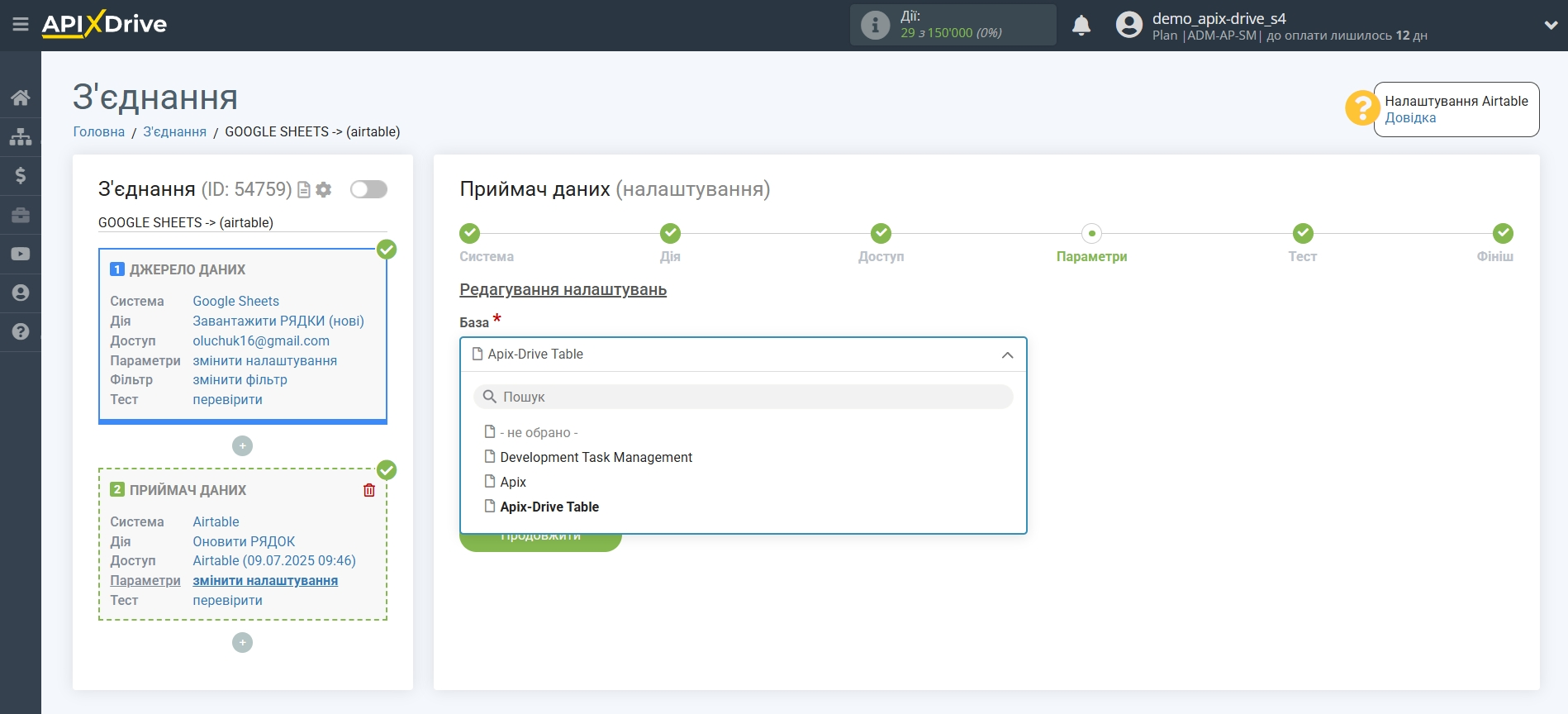Click receiver перевірити test link
The width and height of the screenshot is (1568, 714).
pos(227,600)
